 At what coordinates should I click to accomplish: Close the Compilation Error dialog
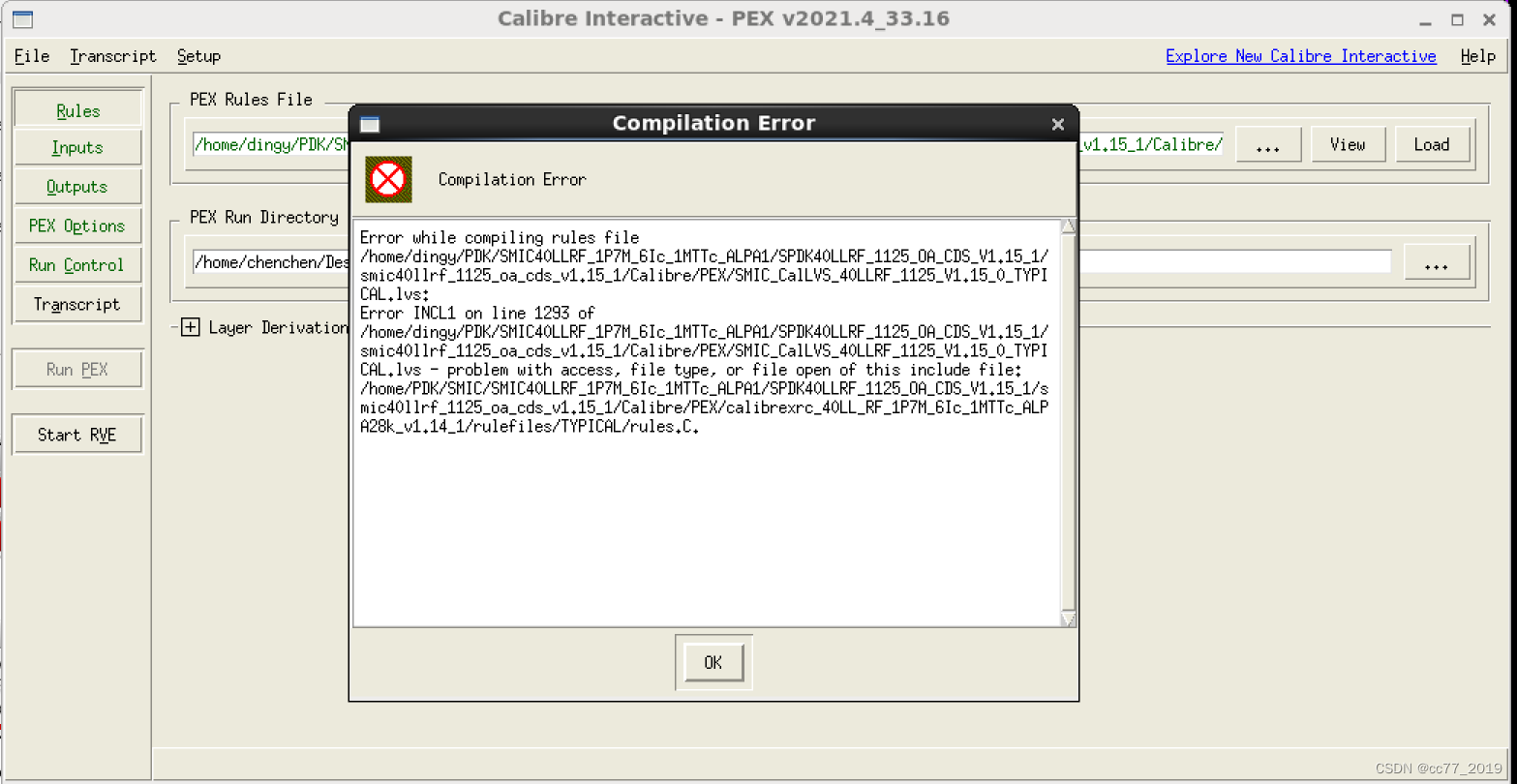coord(1057,124)
